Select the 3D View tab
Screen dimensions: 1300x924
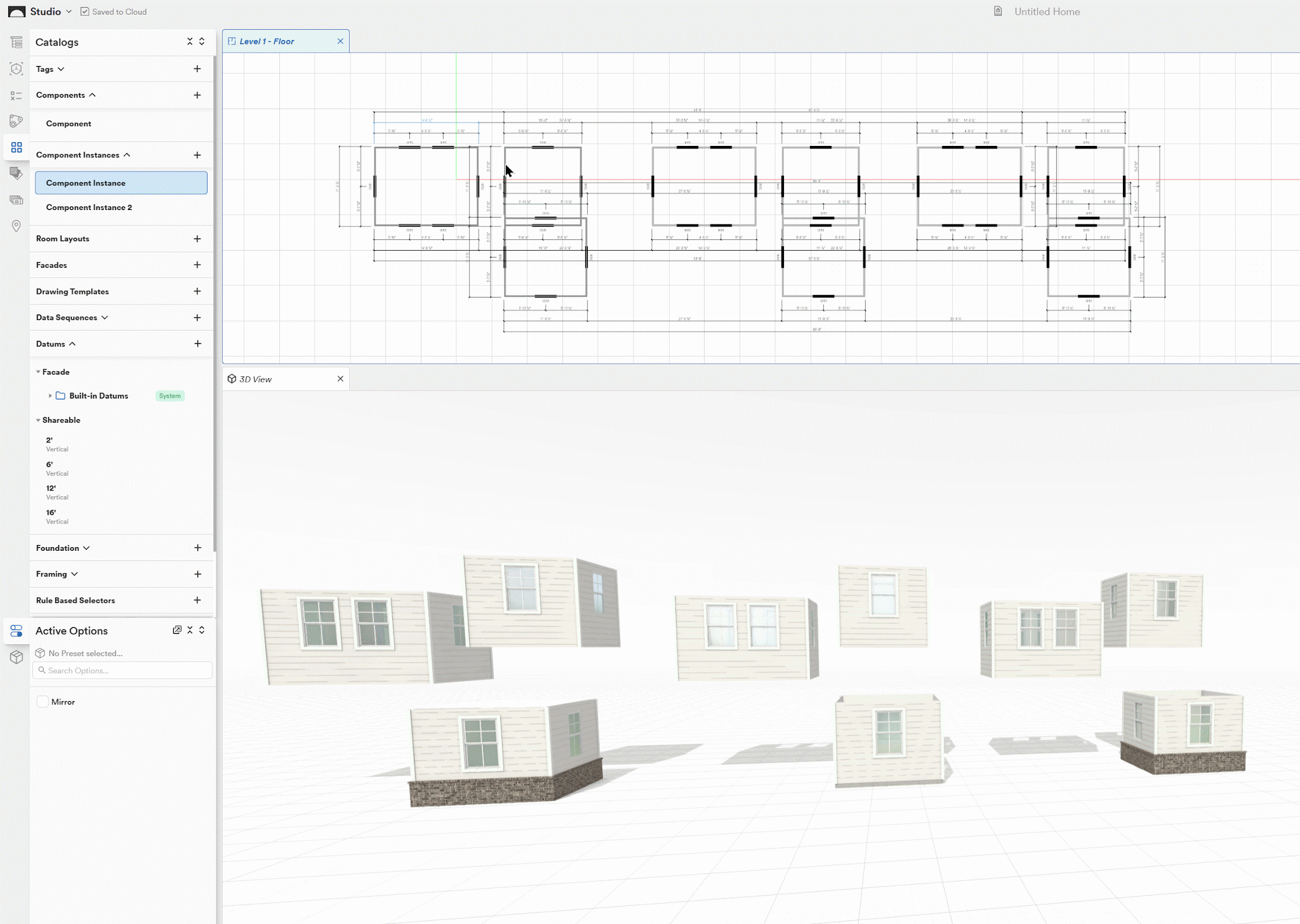click(x=255, y=379)
